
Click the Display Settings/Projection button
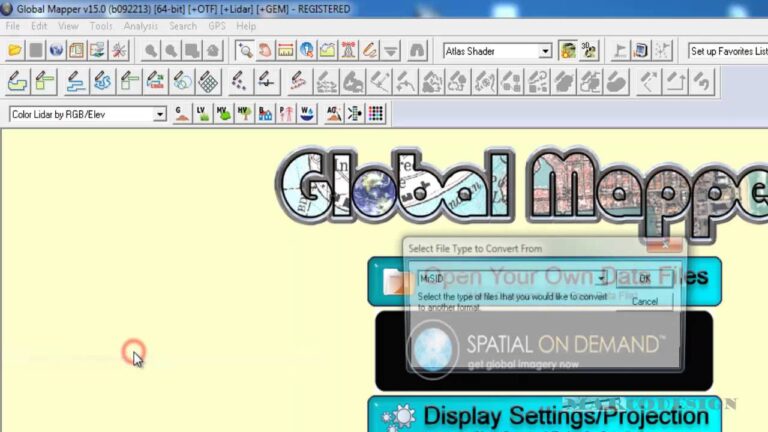[544, 414]
